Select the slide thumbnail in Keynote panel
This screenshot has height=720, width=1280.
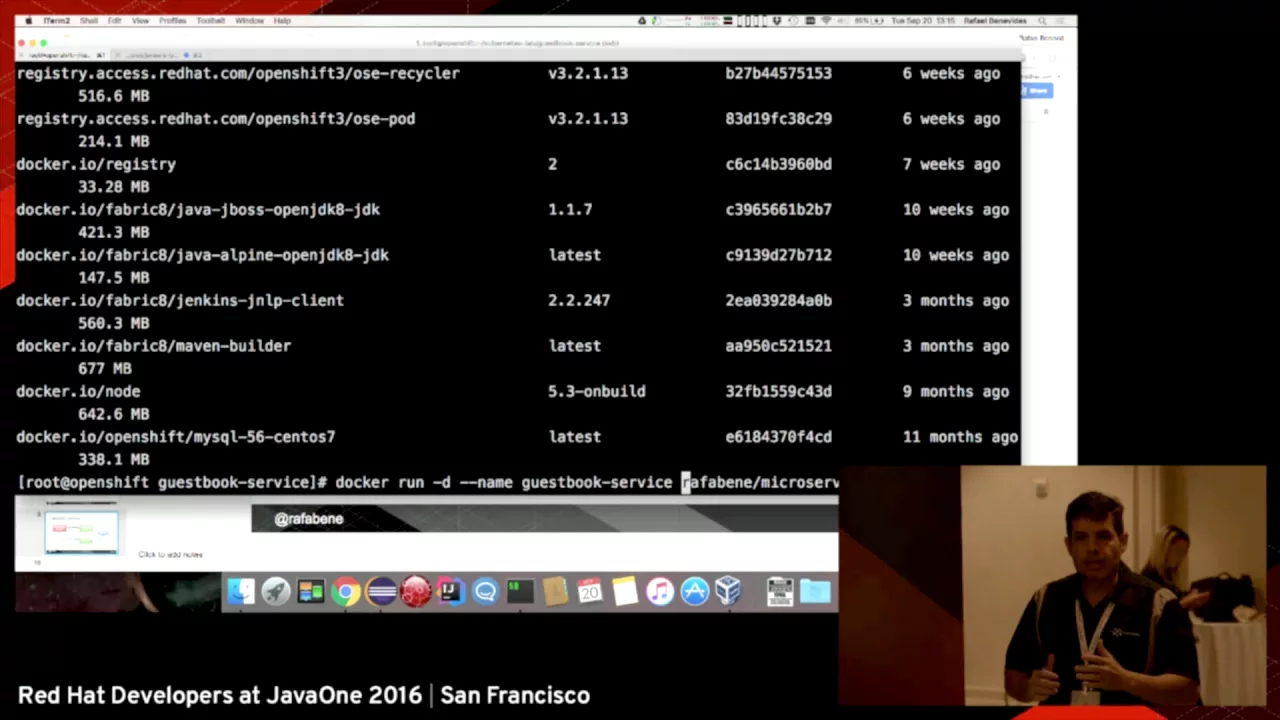click(x=81, y=532)
